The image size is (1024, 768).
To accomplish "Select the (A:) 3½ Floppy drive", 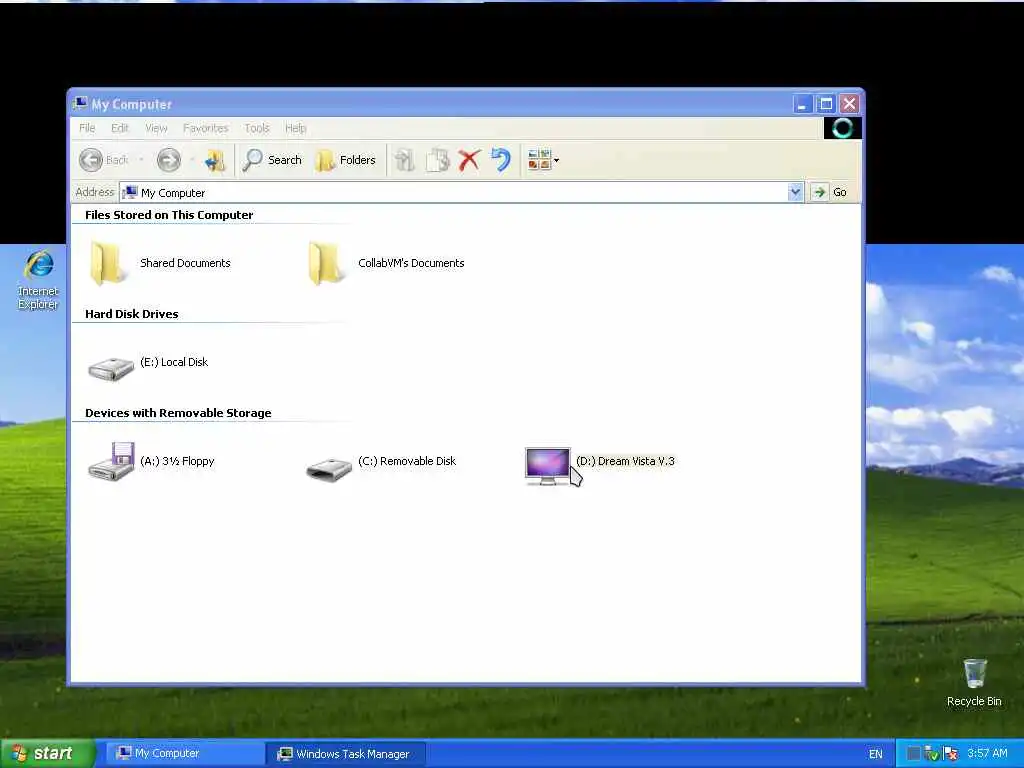I will 152,462.
